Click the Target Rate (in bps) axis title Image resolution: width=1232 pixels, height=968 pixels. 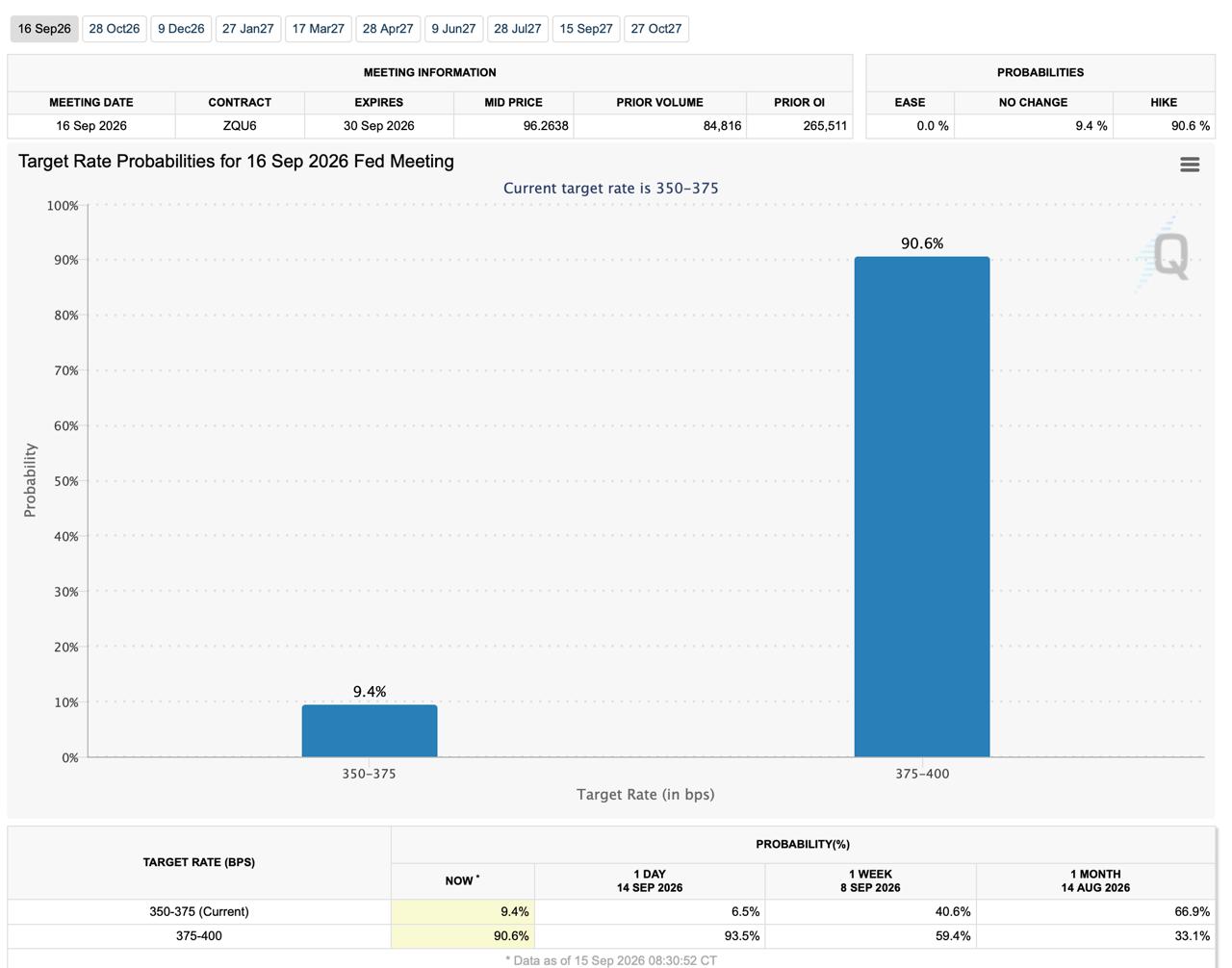pos(646,795)
